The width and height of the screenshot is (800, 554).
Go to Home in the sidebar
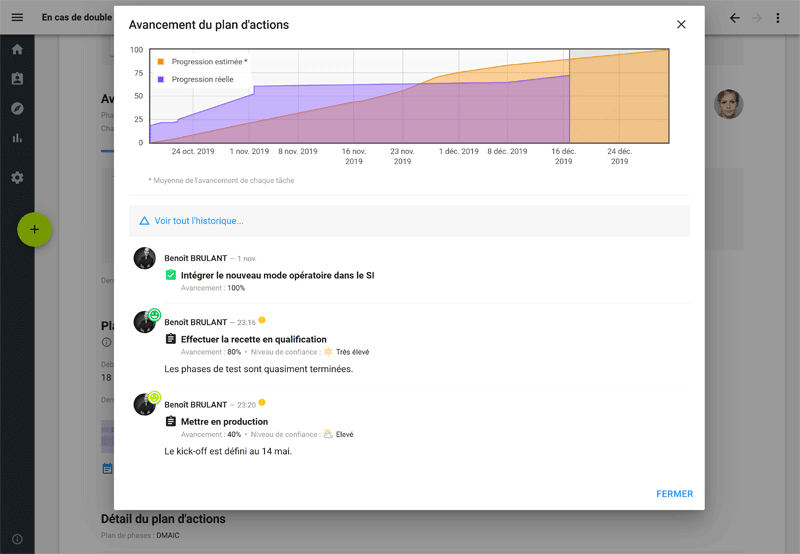point(17,49)
